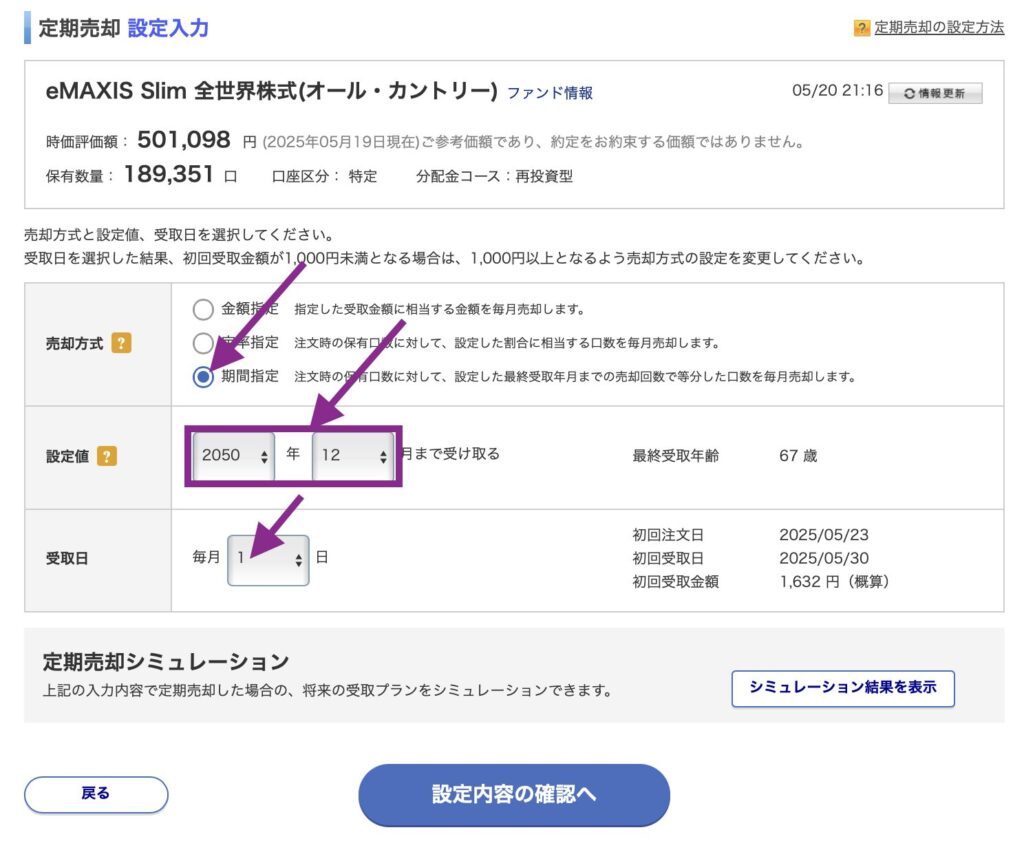1024x841 pixels.
Task: Click the 定期売却シミュレーション heading
Action: point(166,661)
